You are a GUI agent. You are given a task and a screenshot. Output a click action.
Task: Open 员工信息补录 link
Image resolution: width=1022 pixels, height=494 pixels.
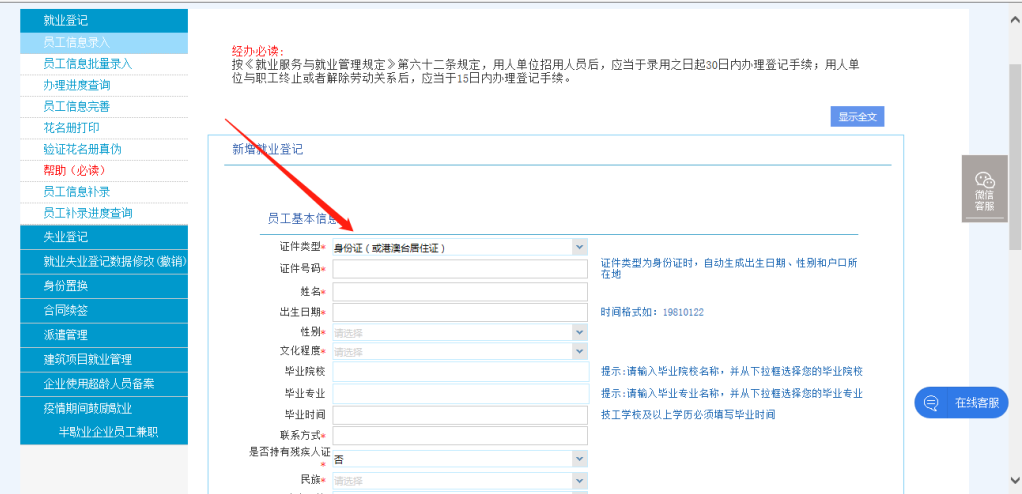pyautogui.click(x=77, y=192)
